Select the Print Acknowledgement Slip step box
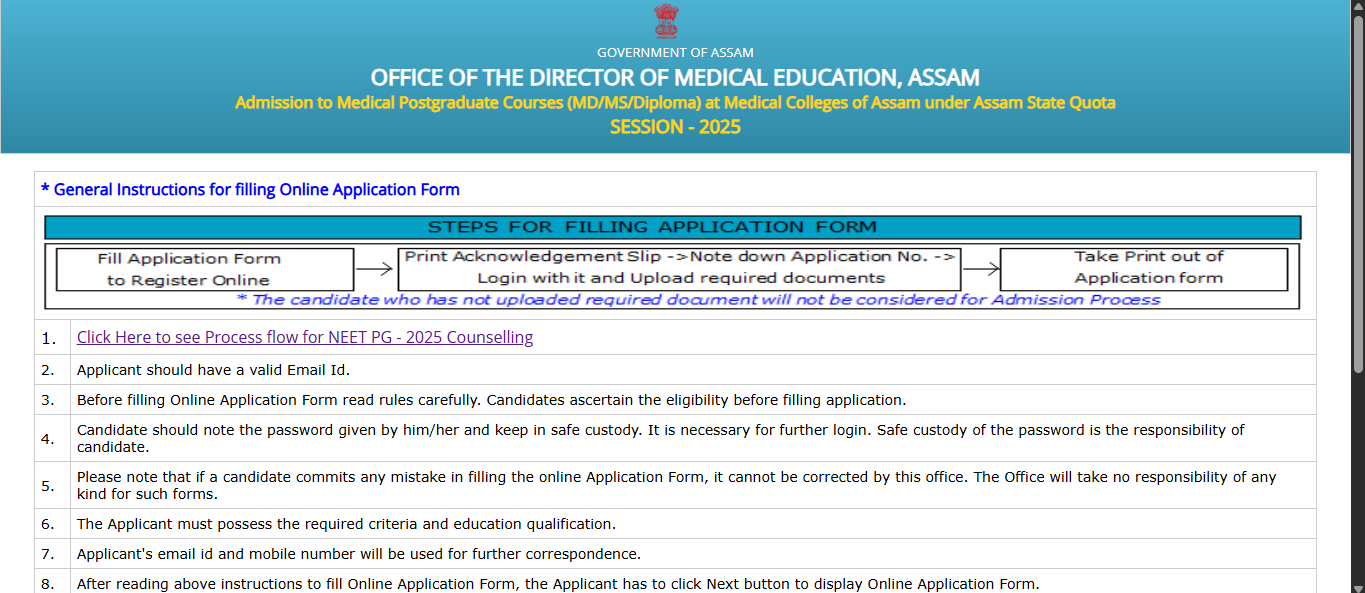 tap(679, 267)
